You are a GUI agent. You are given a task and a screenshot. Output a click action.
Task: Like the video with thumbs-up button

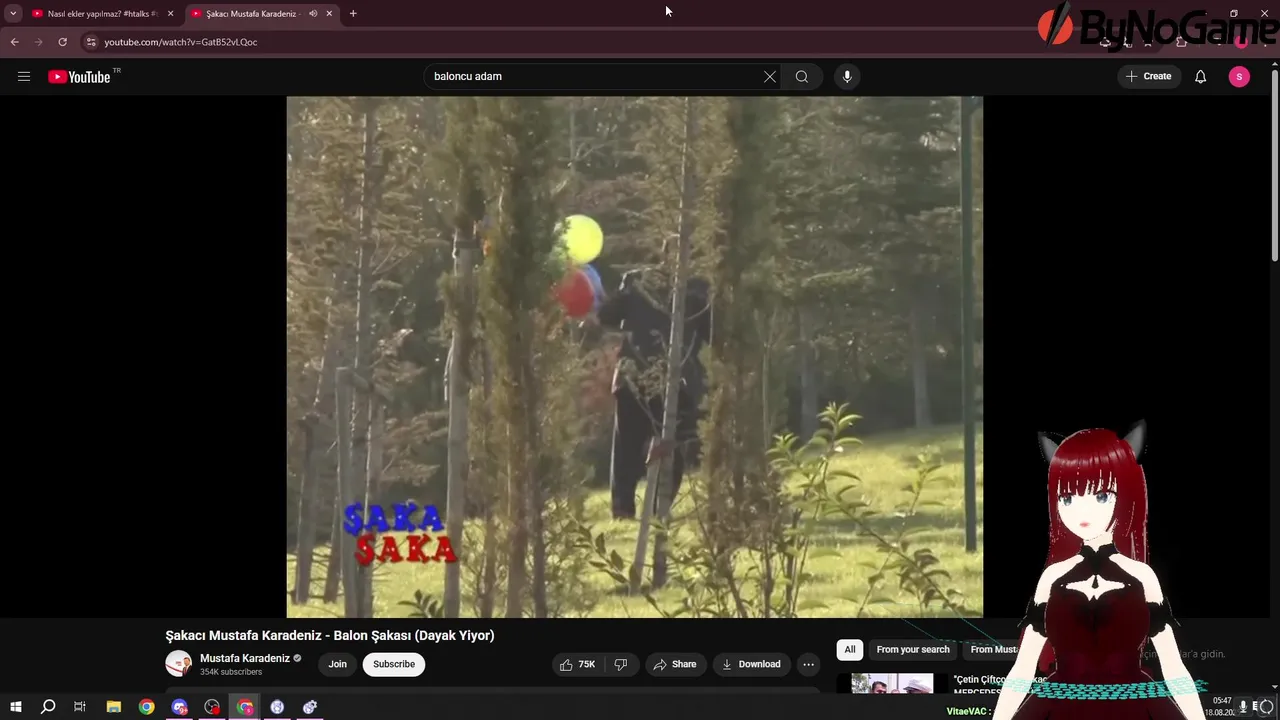pyautogui.click(x=578, y=664)
